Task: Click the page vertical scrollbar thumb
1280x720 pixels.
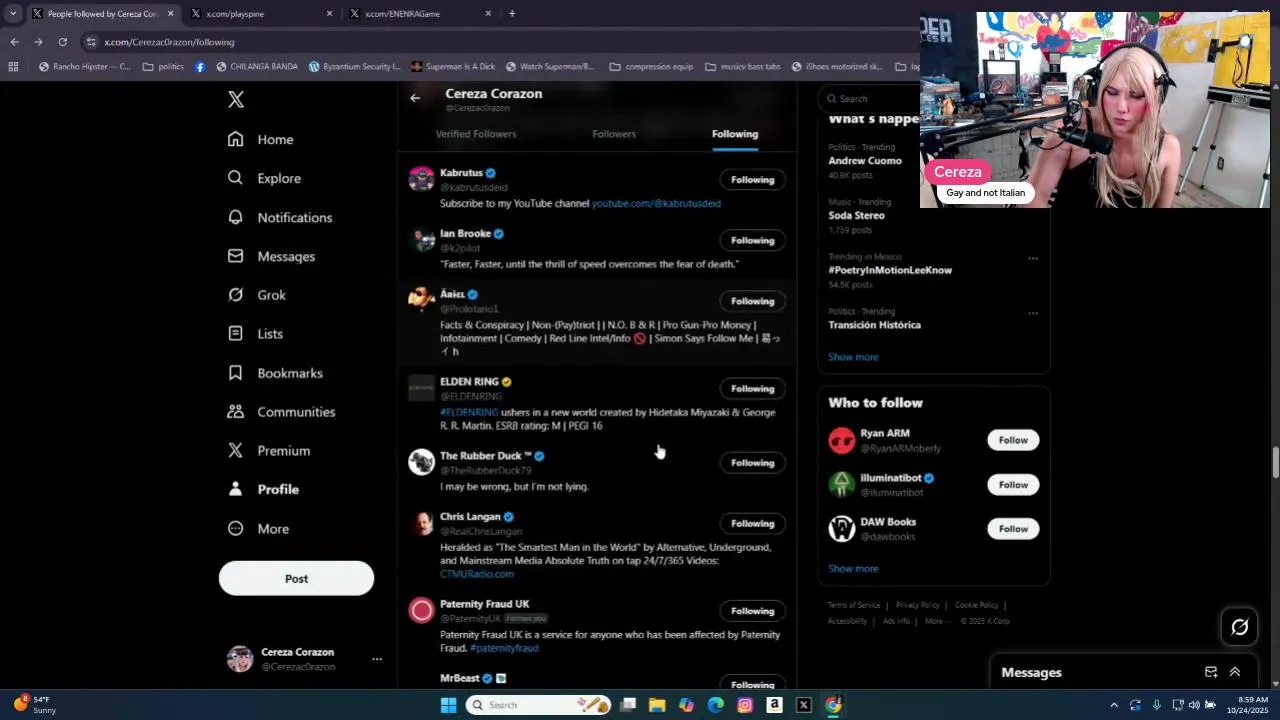Action: tap(1275, 464)
